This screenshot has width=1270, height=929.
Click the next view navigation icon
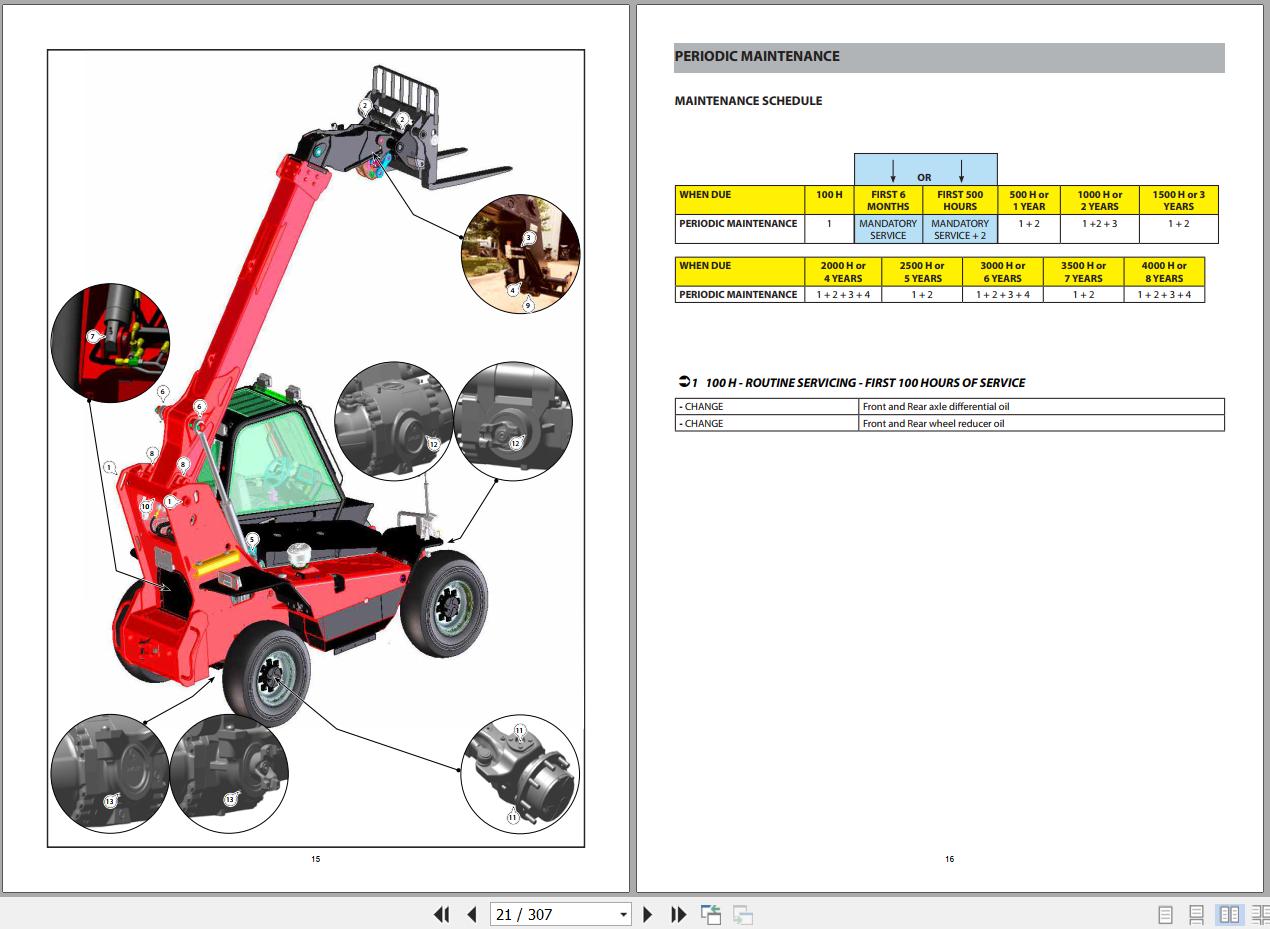[742, 914]
